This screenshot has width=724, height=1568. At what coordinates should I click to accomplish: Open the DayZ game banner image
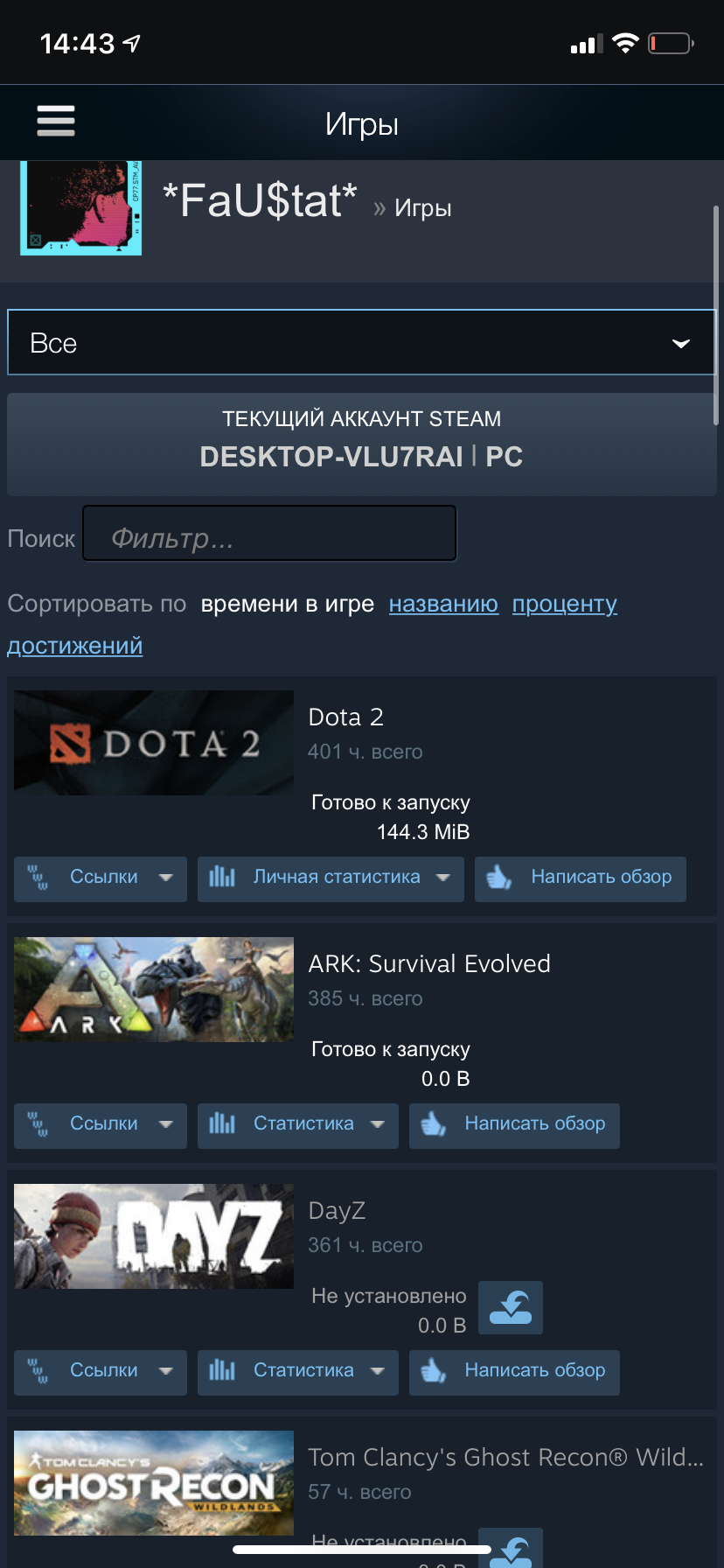click(154, 1236)
